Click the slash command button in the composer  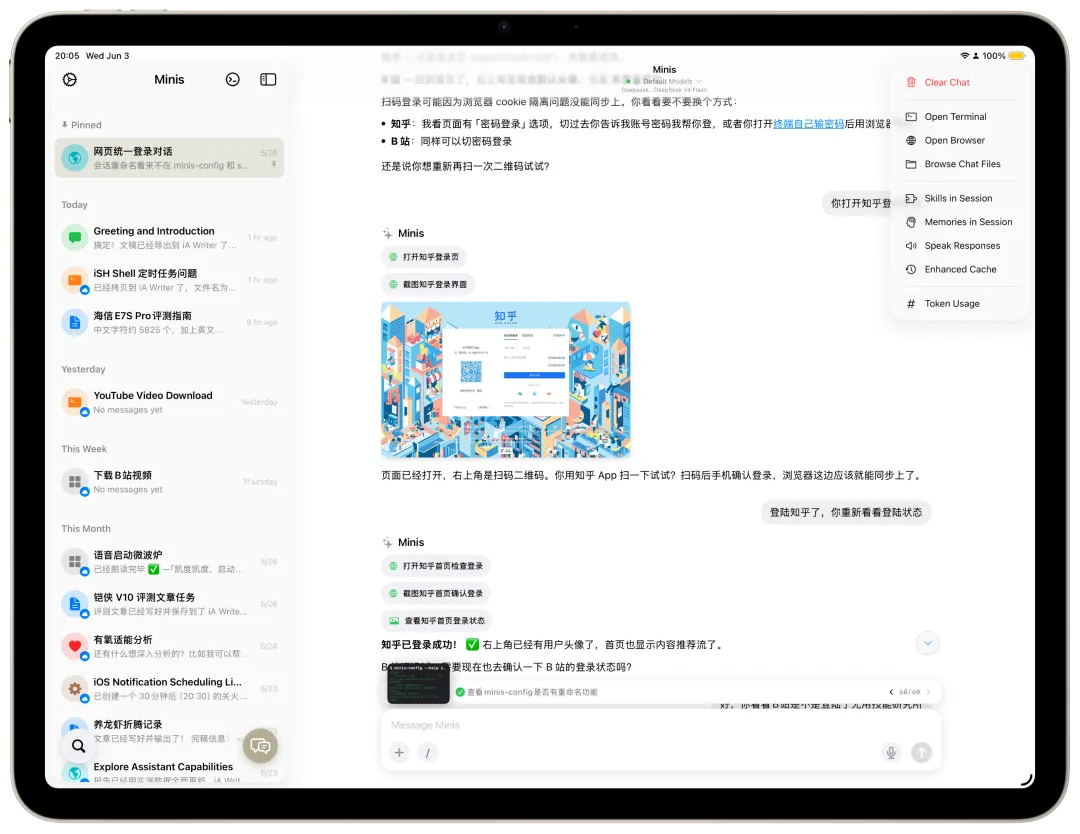(428, 753)
